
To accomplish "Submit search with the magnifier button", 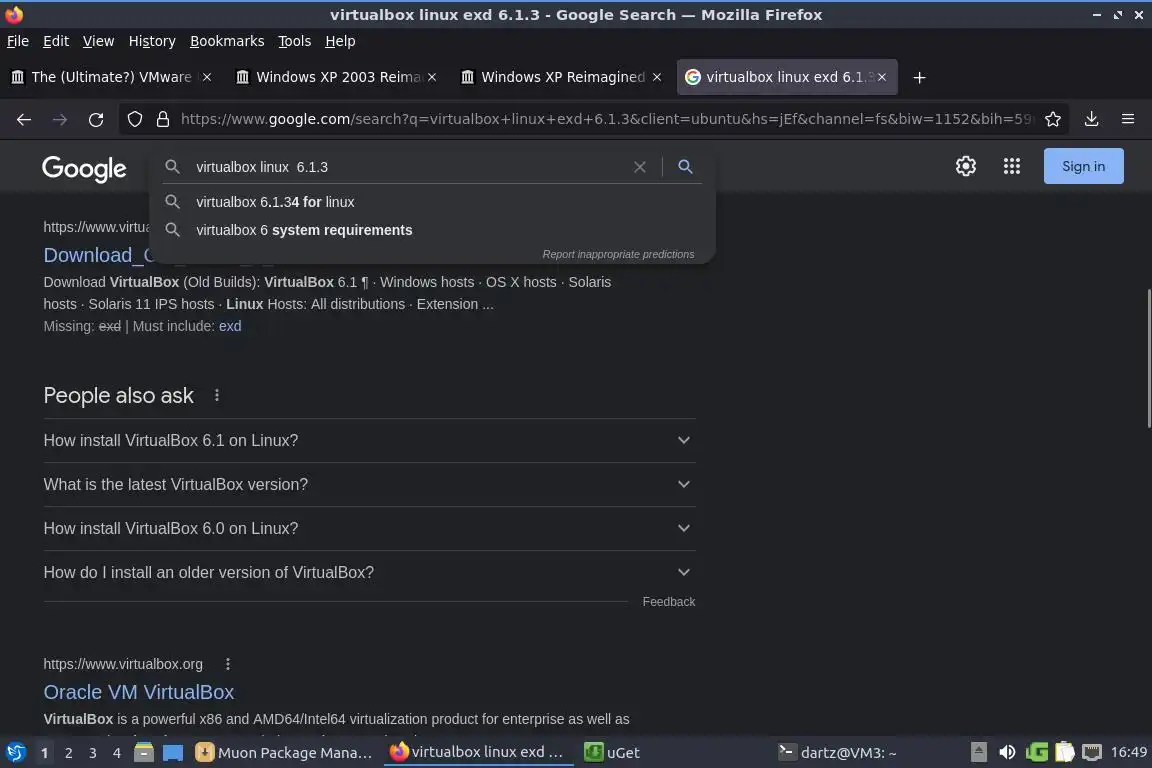I will 685,167.
